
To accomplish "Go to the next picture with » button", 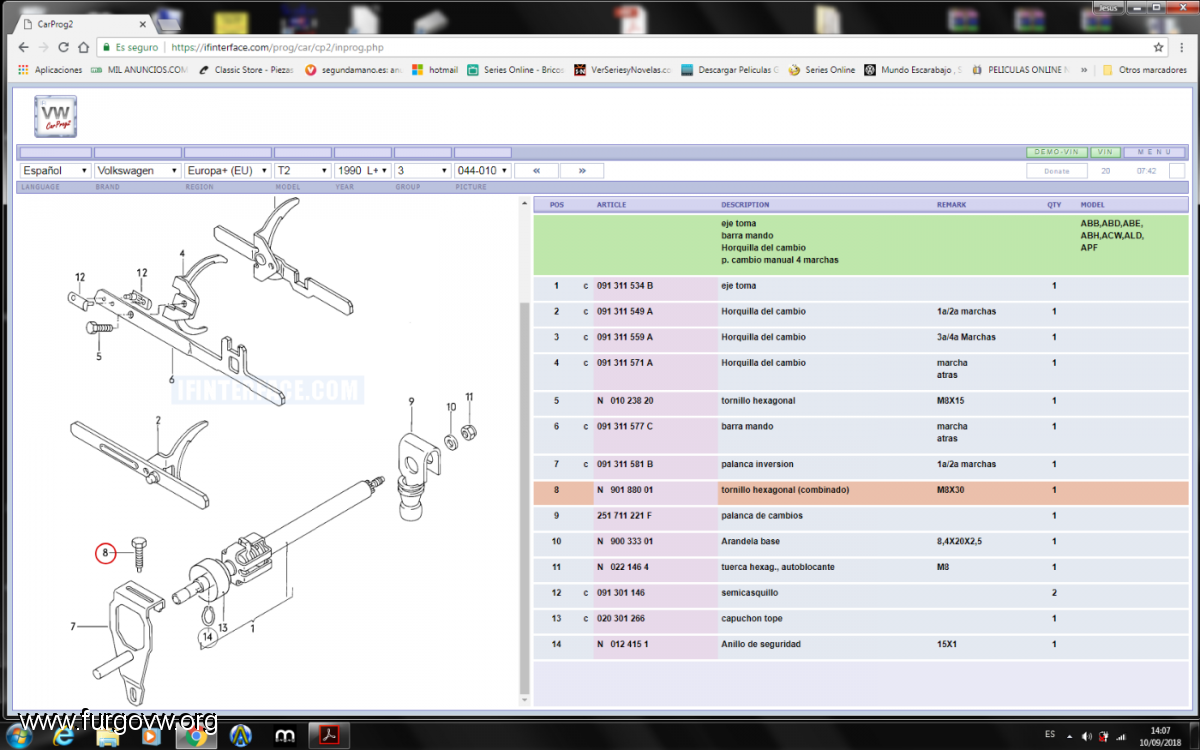I will 582,171.
